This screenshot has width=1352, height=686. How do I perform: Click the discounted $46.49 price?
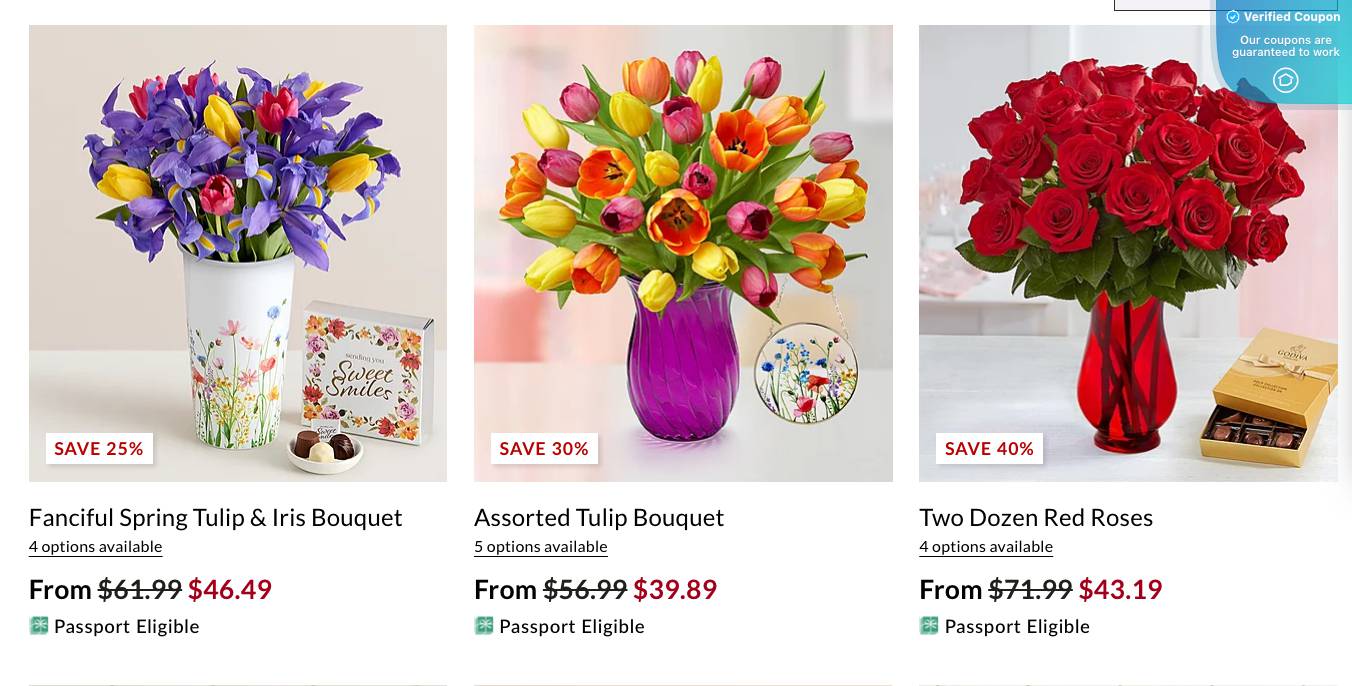[x=230, y=589]
